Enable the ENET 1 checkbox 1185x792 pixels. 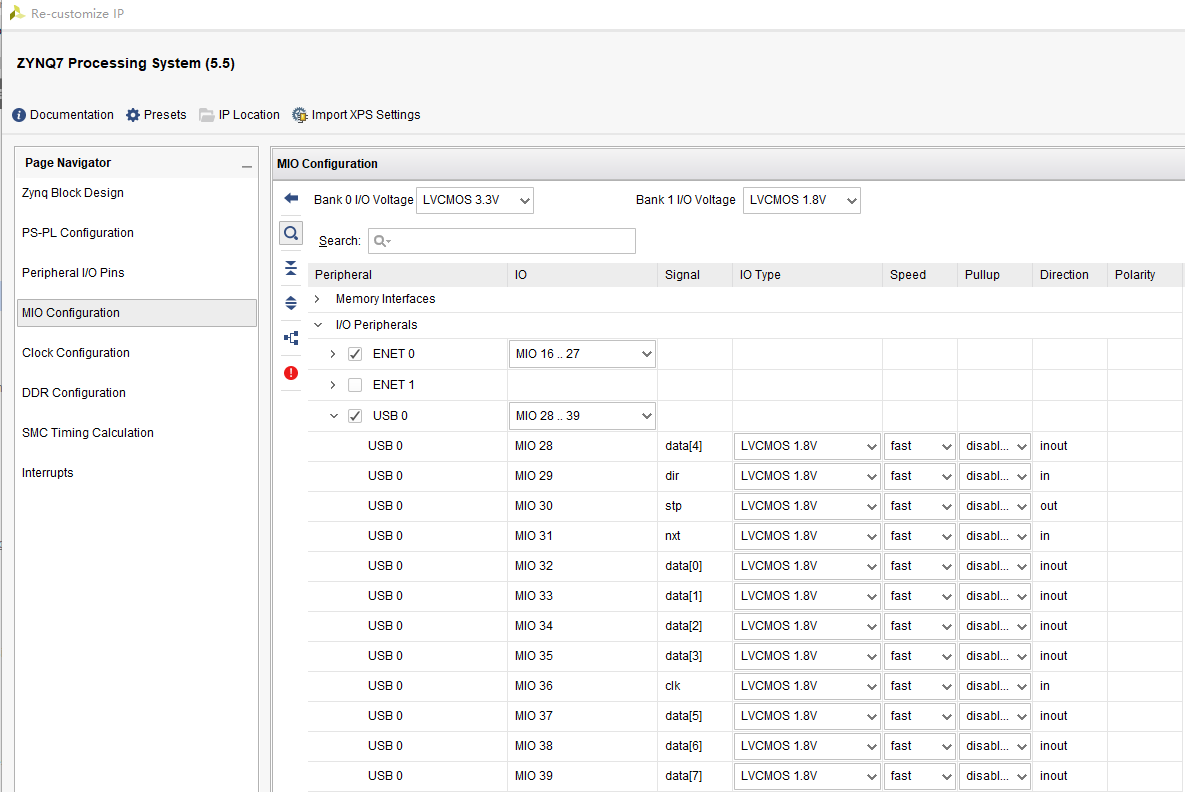[x=354, y=385]
